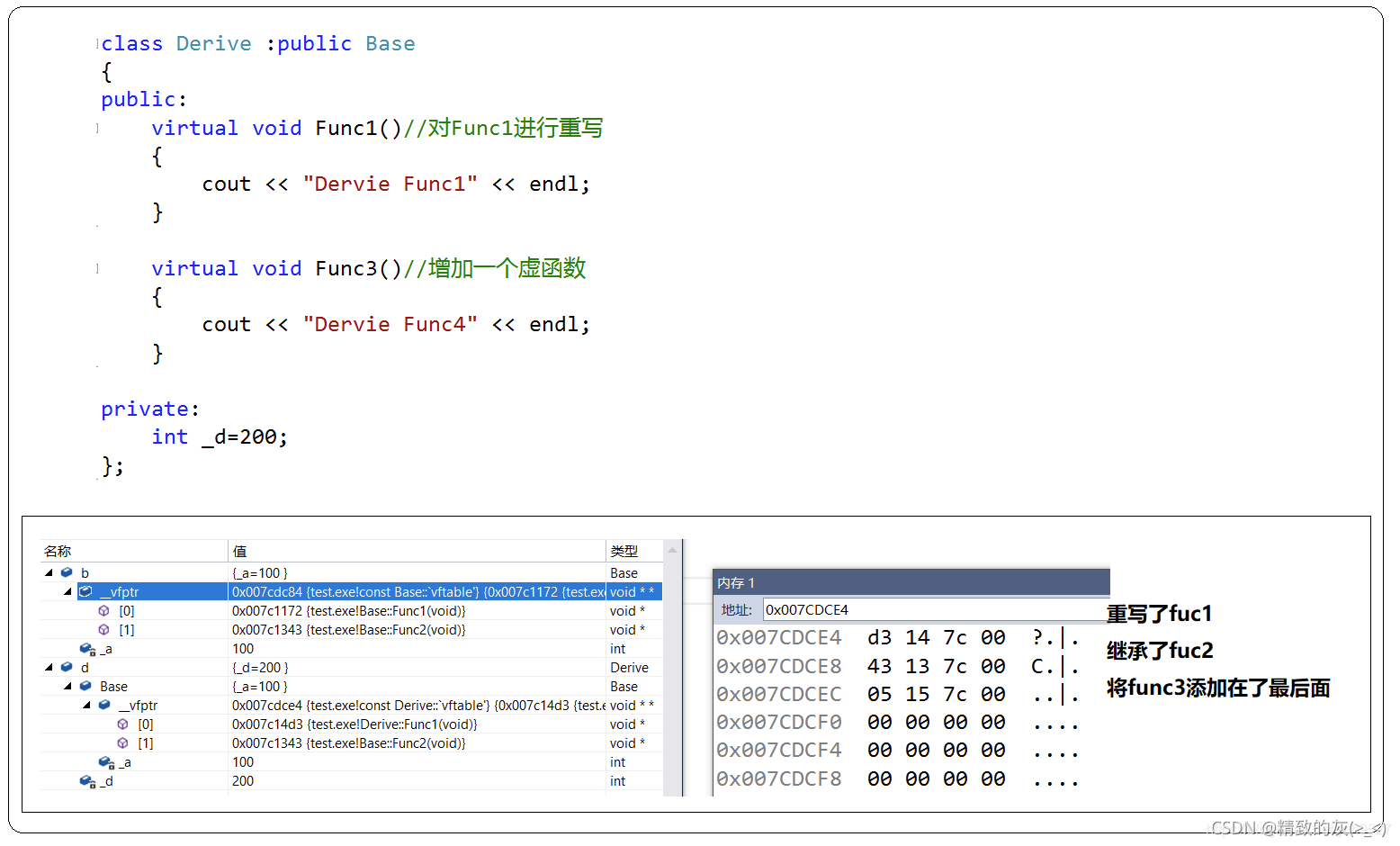
Task: Click memory row address 0x007CDCEC
Action: pyautogui.click(x=779, y=694)
